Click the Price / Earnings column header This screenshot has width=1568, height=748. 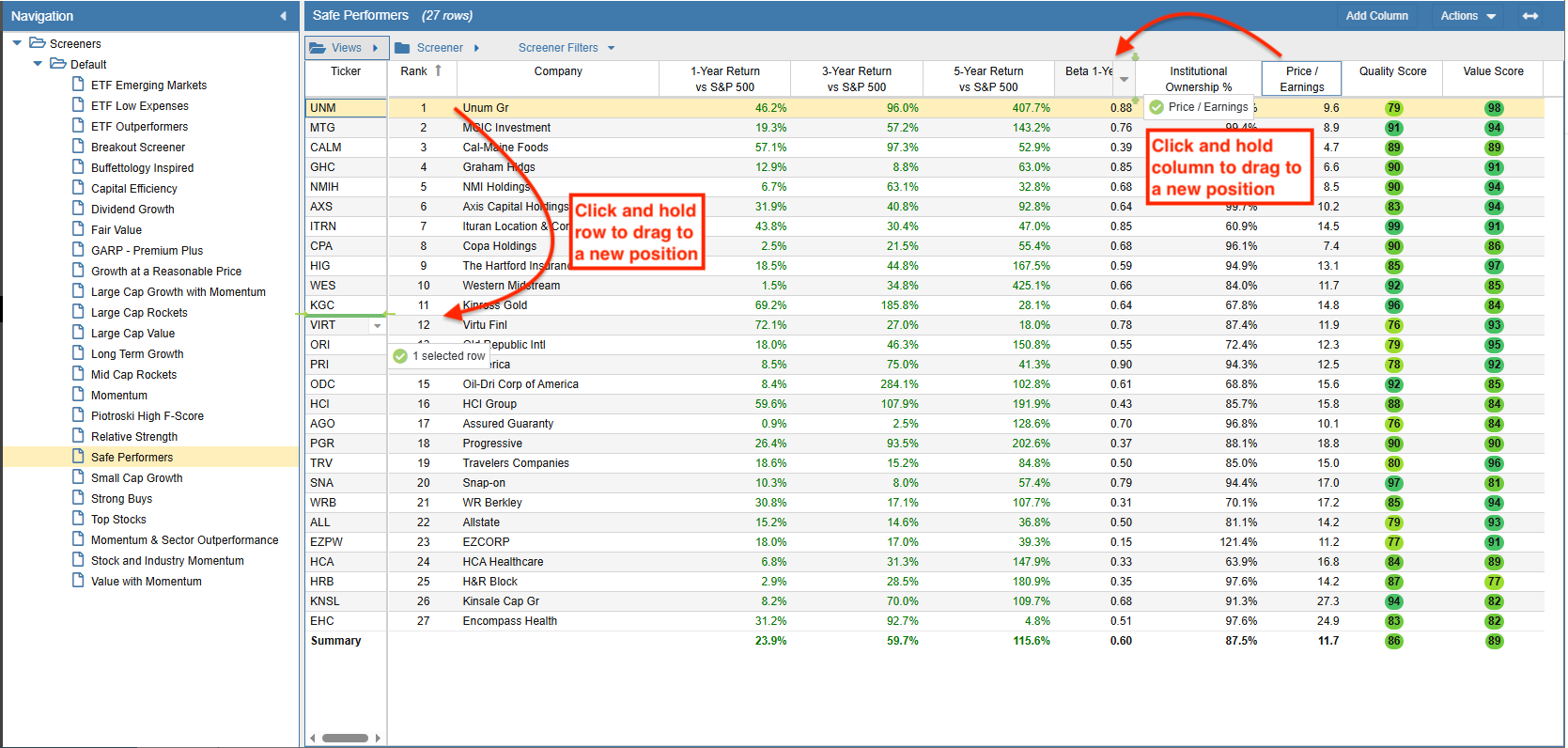(1301, 79)
